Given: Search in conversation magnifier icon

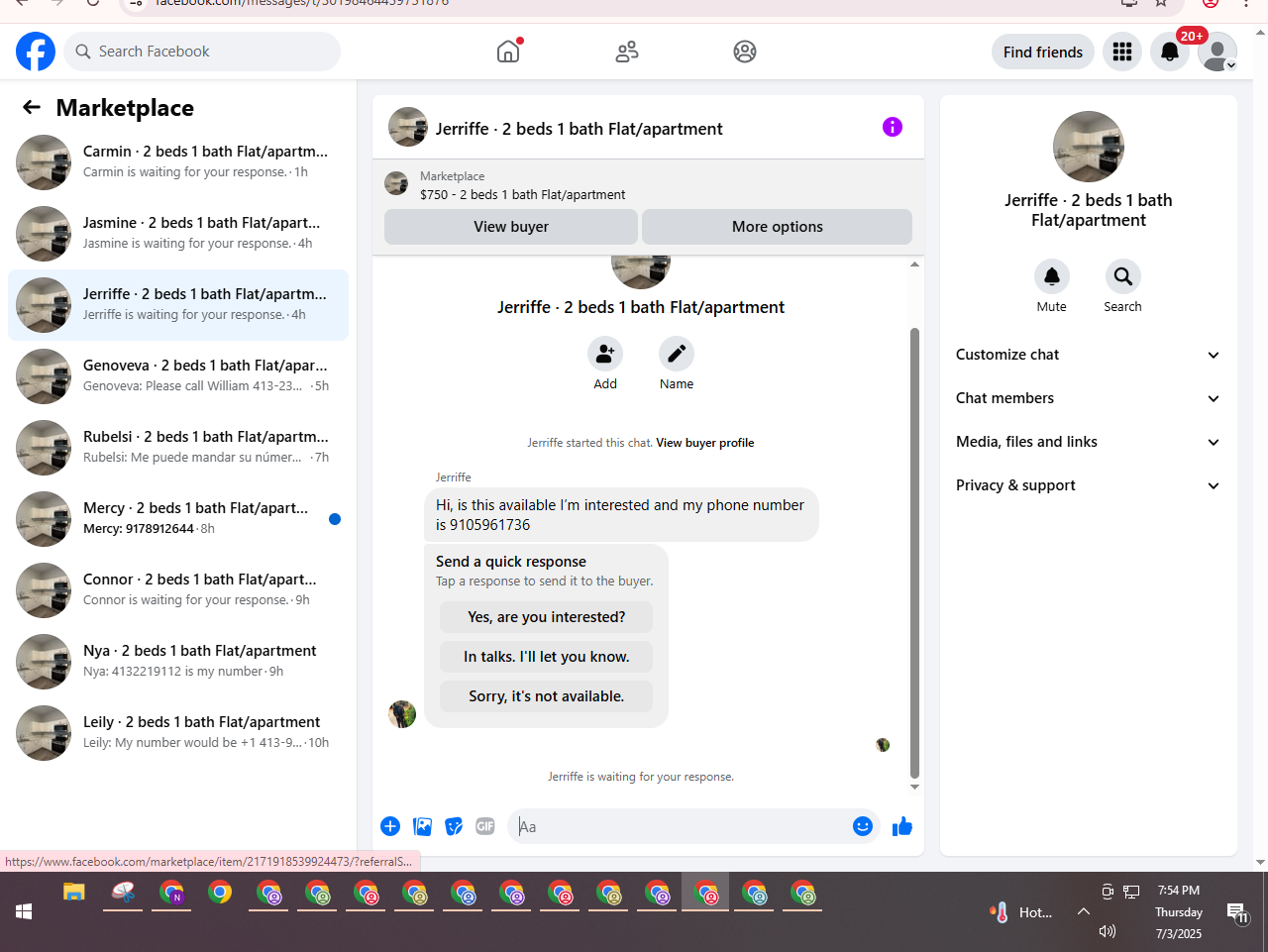Looking at the screenshot, I should 1123,276.
